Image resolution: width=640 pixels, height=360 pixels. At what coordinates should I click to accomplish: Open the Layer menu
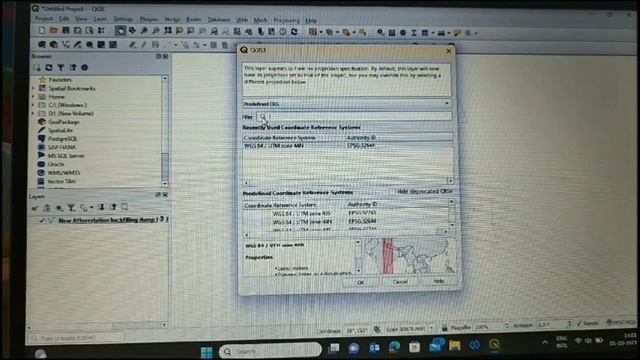pos(100,19)
